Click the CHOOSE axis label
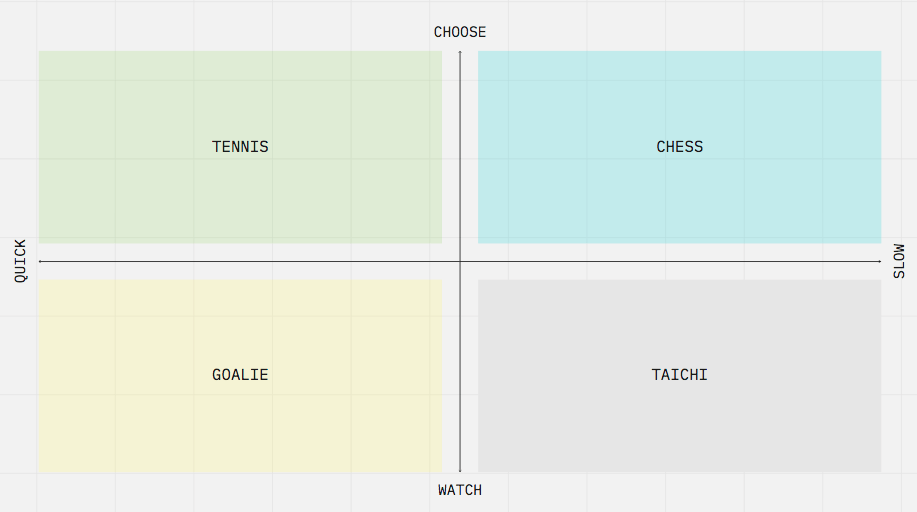 (460, 32)
